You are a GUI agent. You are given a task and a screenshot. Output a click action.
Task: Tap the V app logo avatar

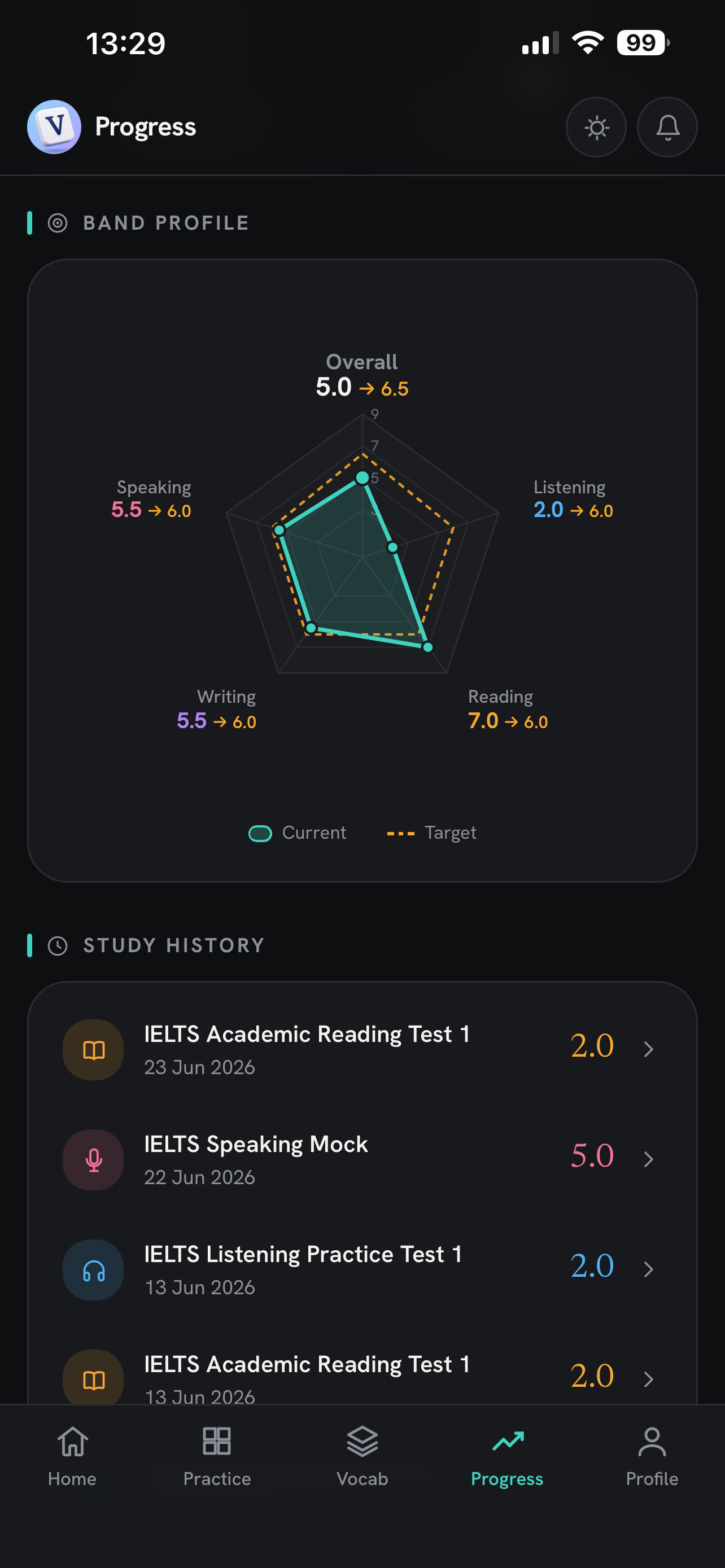tap(54, 127)
